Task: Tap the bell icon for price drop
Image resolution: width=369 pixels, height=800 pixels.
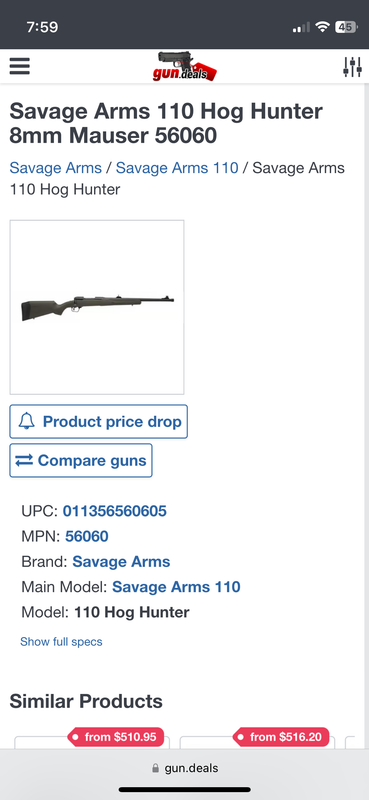Action: (x=27, y=421)
